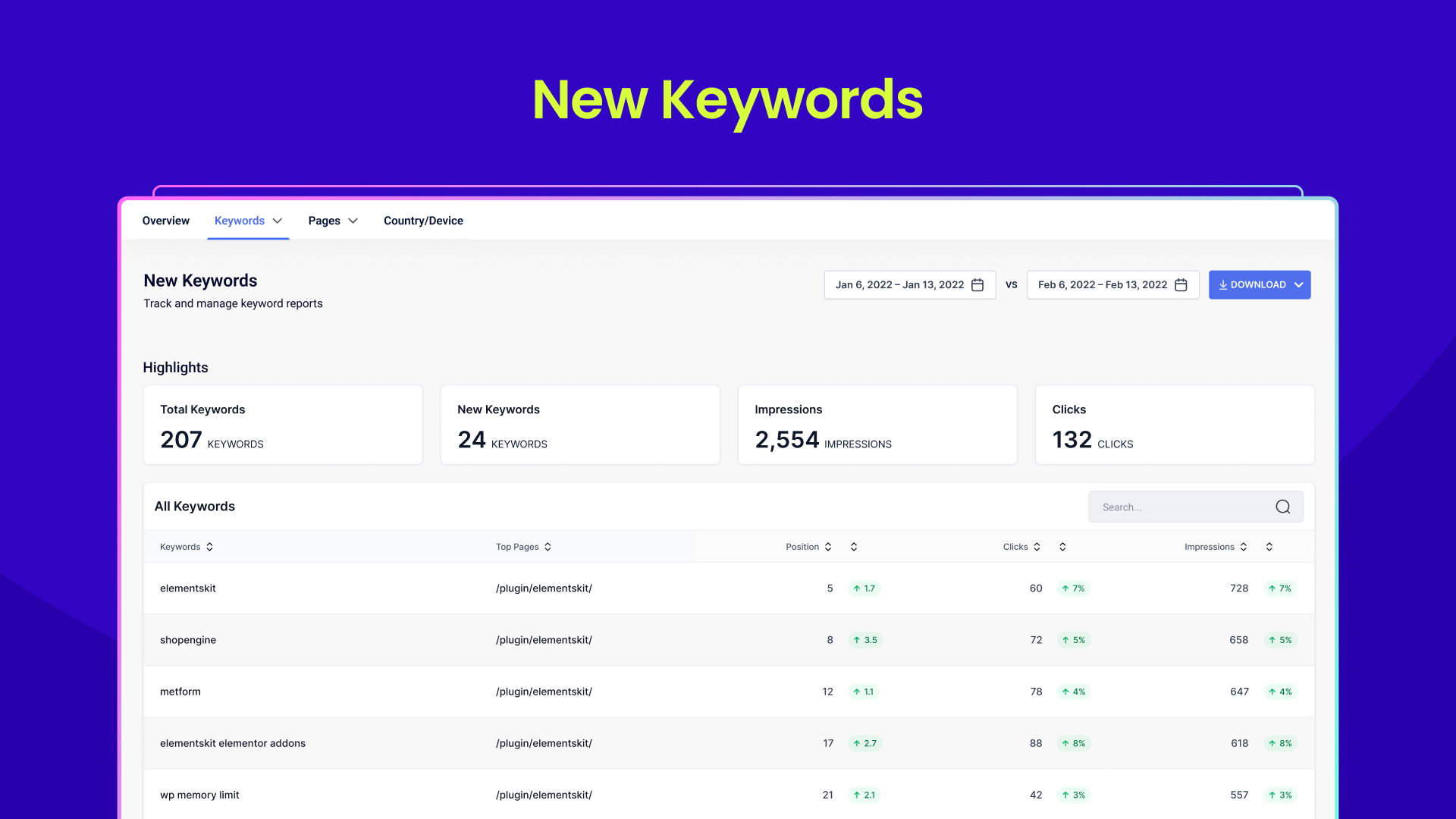Sort by Keywords column arrows

click(x=209, y=547)
